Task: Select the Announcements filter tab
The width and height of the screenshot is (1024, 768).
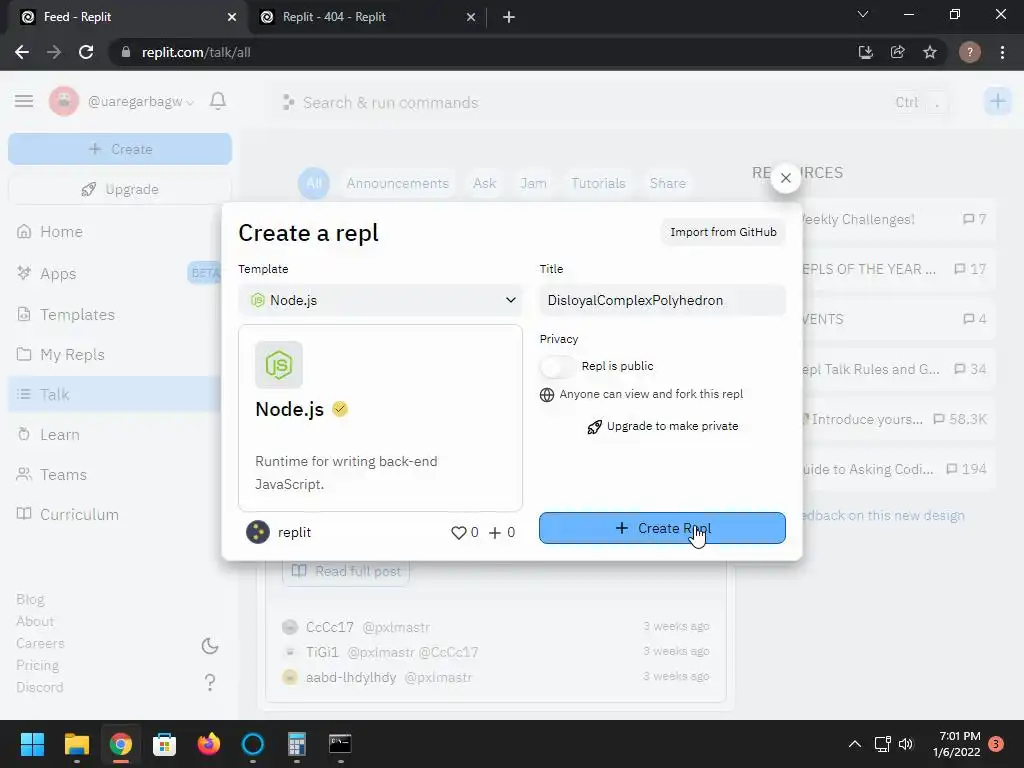Action: point(398,184)
